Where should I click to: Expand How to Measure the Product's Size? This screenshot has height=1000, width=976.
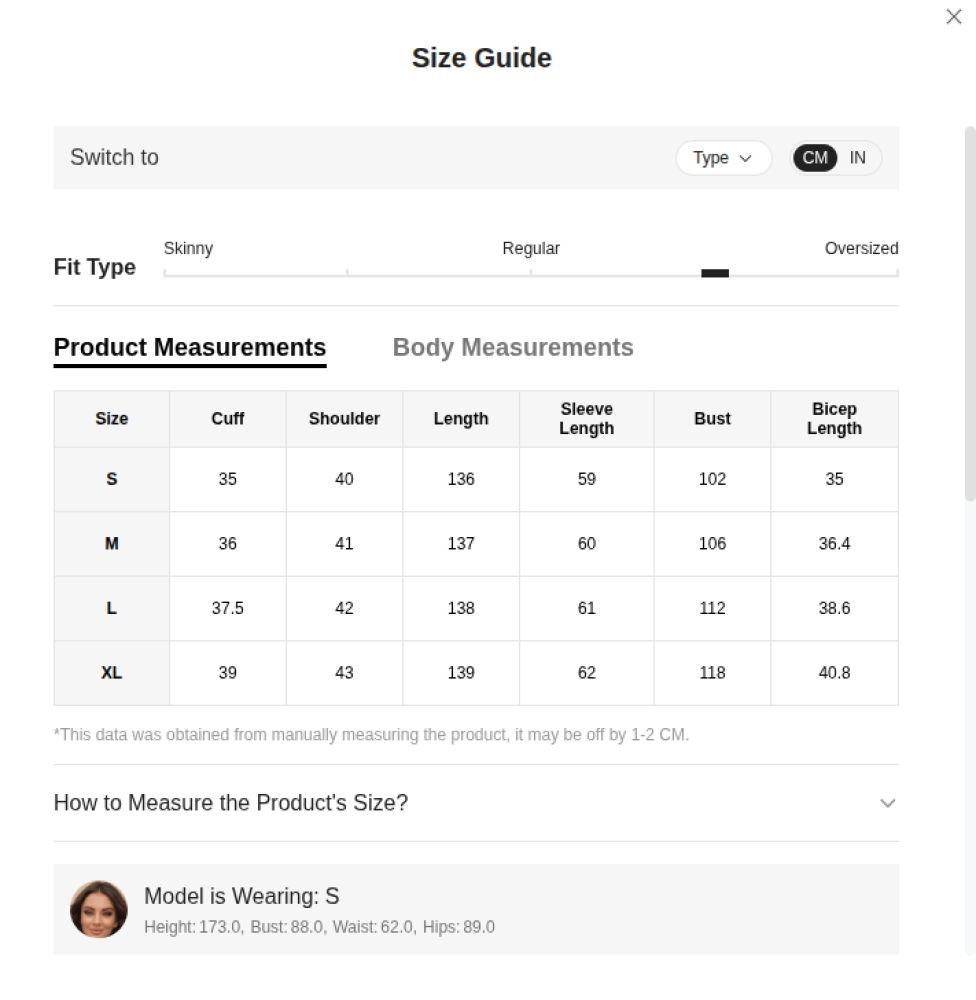231,803
